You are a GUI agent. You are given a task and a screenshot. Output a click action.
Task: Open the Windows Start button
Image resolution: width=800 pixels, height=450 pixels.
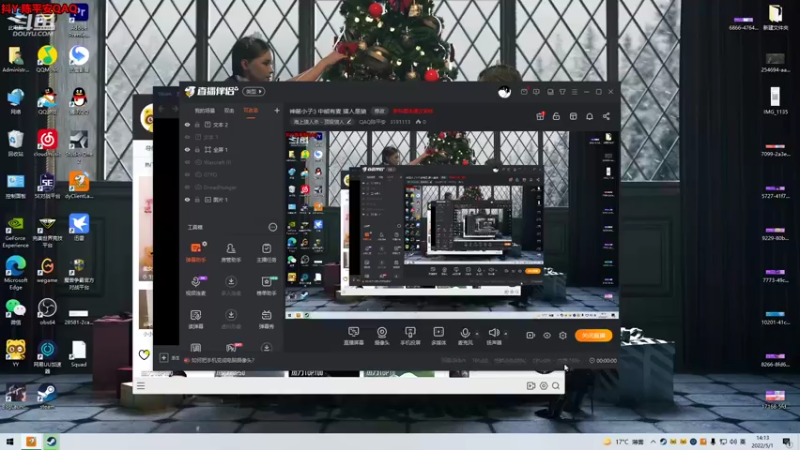pyautogui.click(x=10, y=442)
